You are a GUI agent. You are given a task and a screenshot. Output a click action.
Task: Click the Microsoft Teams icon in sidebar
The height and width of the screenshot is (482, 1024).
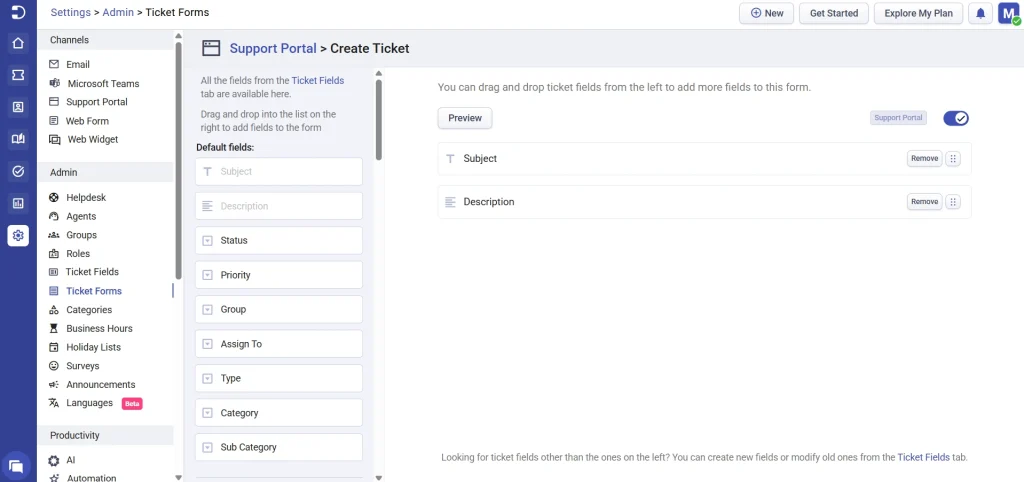click(x=54, y=84)
